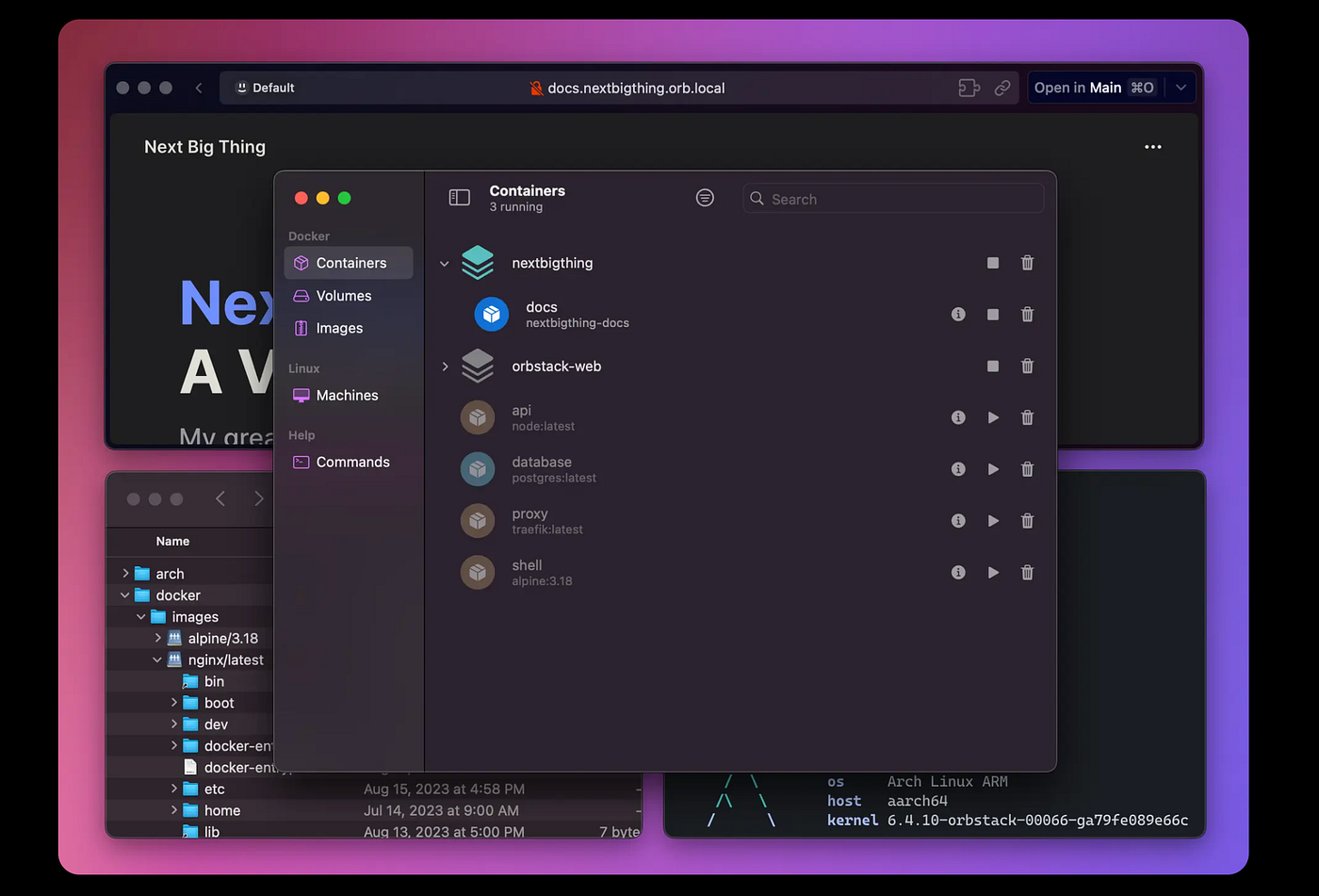This screenshot has width=1319, height=896.
Task: Show info for the shell container
Action: (958, 572)
